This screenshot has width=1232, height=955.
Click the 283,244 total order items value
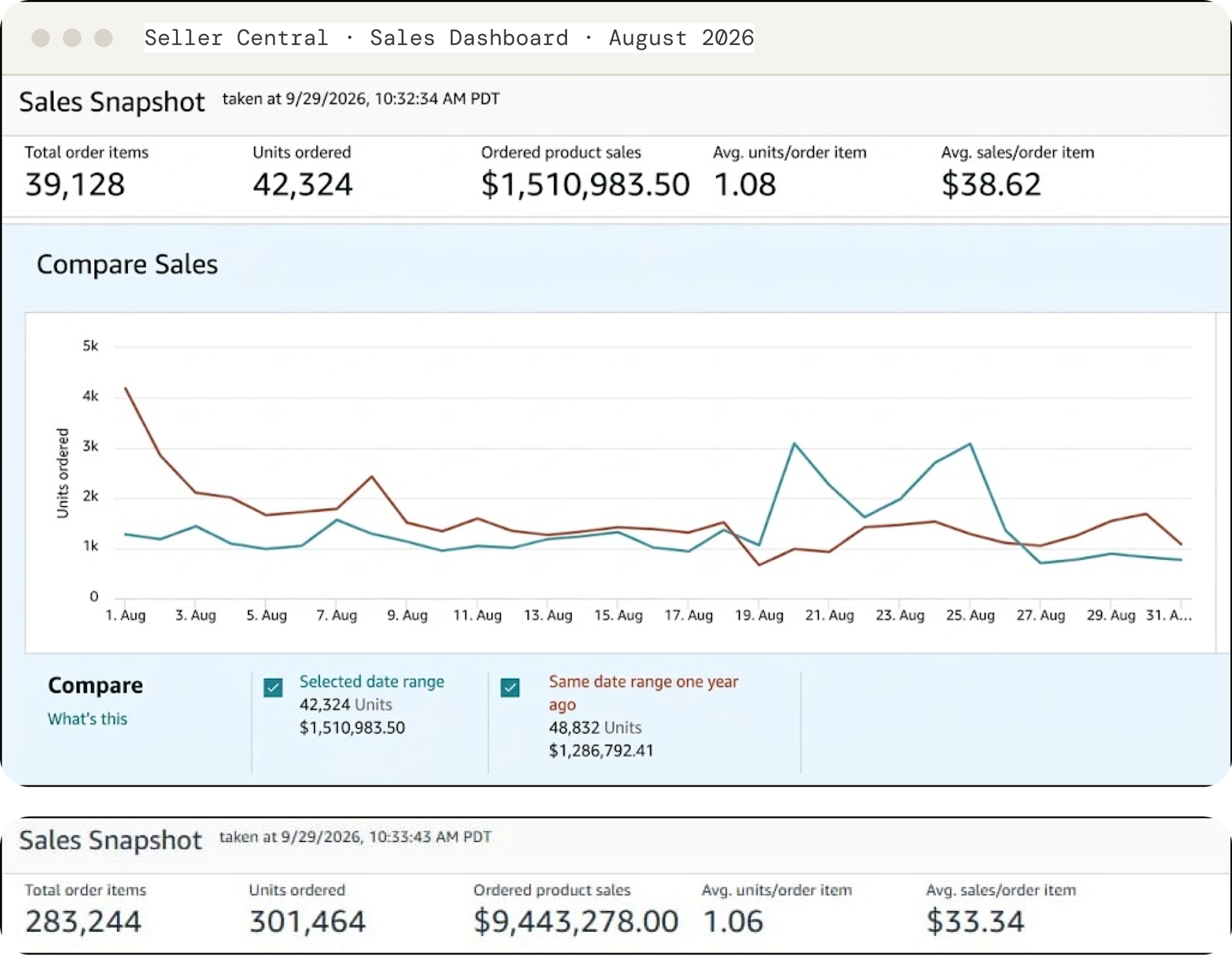pos(83,922)
